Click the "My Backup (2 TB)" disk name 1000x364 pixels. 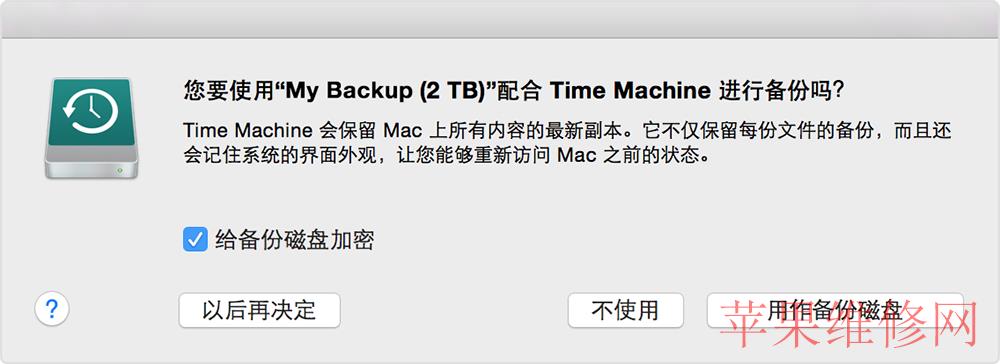(385, 91)
